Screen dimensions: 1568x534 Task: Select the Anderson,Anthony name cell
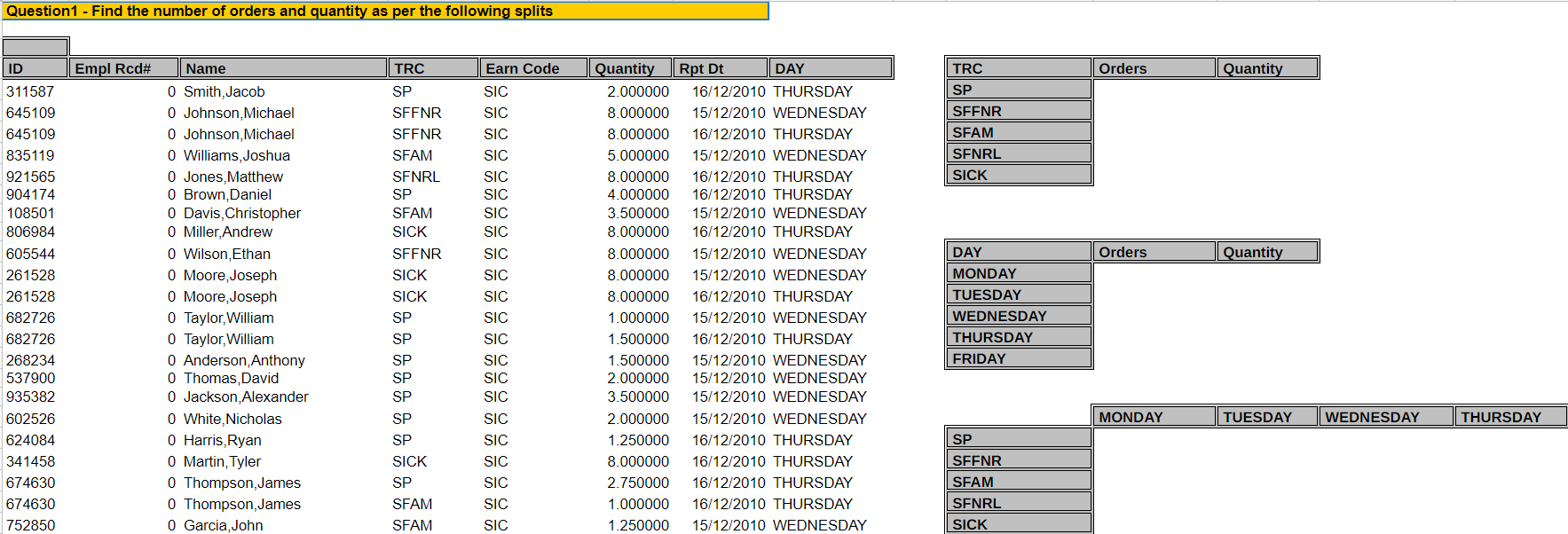click(244, 360)
